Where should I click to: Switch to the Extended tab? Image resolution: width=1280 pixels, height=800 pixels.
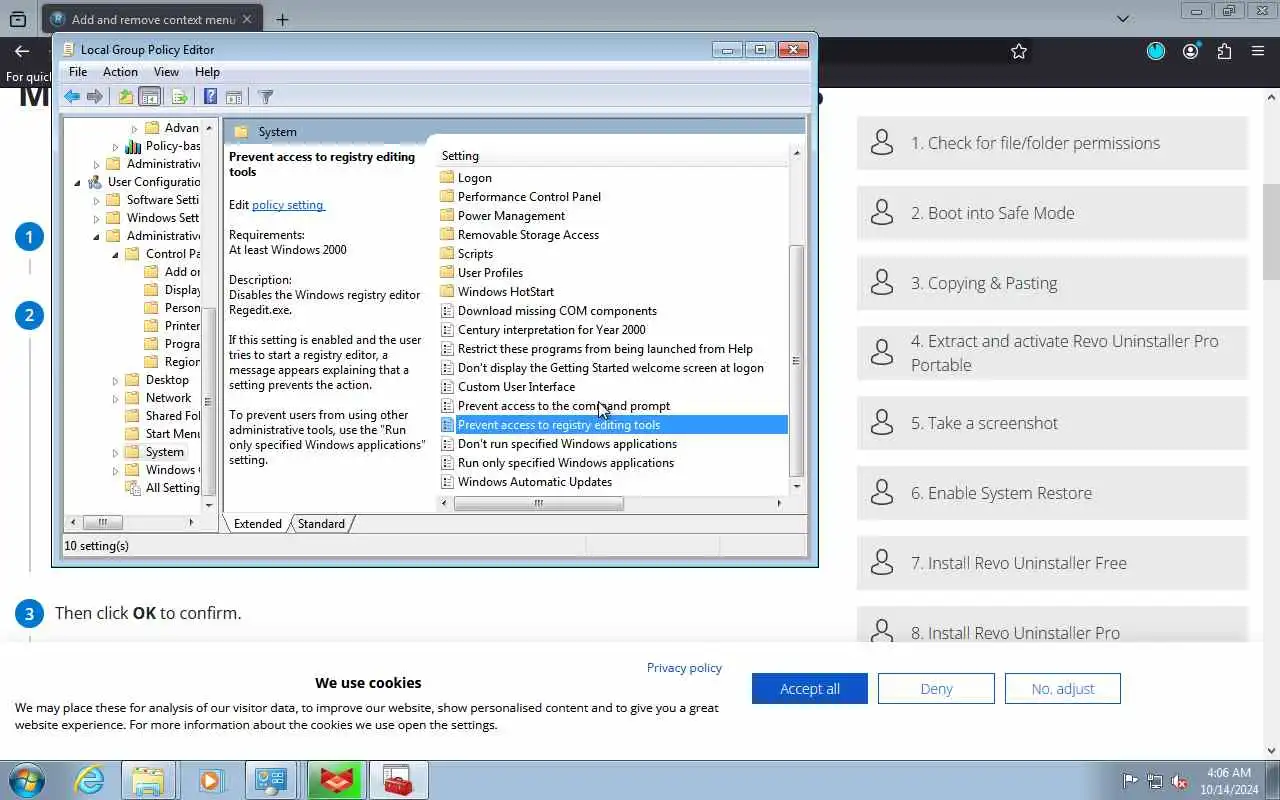(258, 524)
